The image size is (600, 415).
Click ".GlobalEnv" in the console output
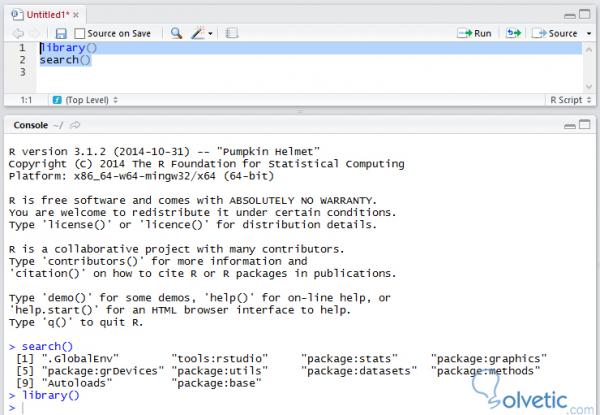point(80,359)
